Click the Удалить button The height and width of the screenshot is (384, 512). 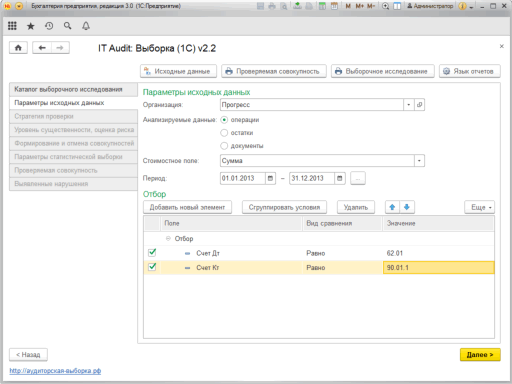356,207
